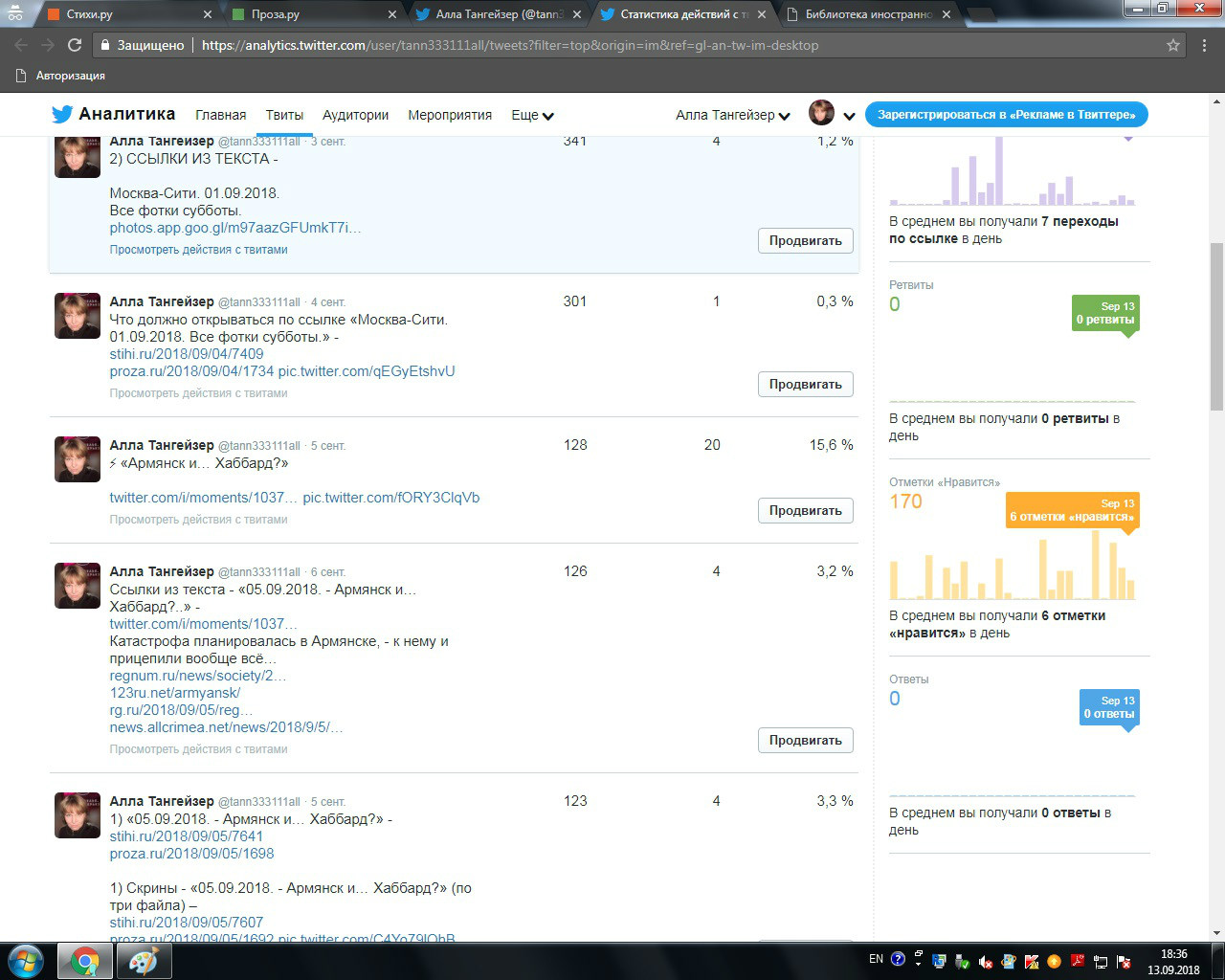Open the news.allcrimea.net link
1225x980 pixels.
point(226,727)
